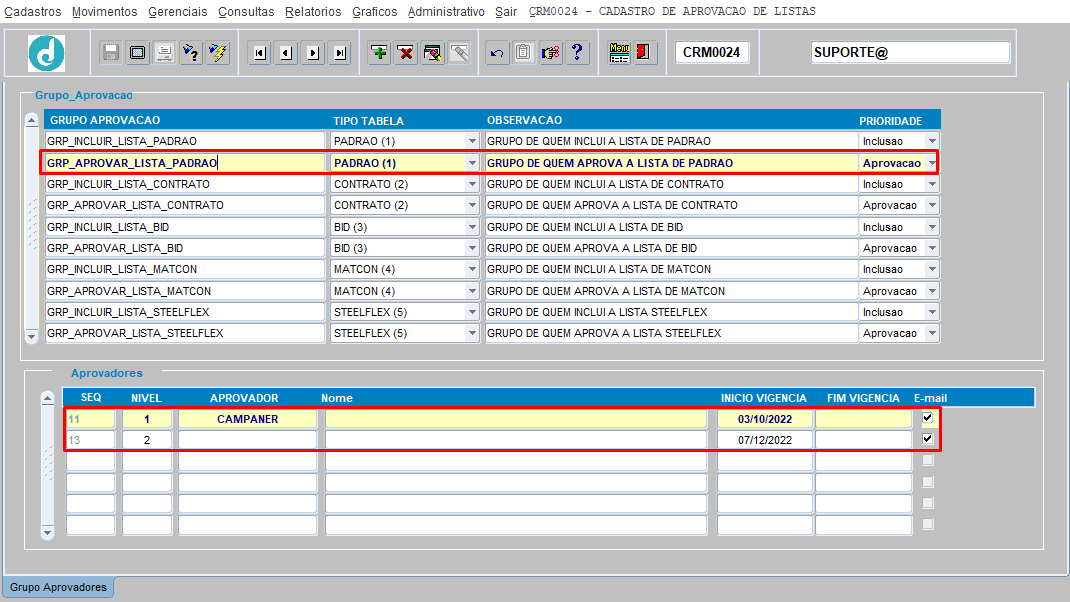This screenshot has width=1070, height=602.
Task: Click the Menu icon
Action: [619, 53]
